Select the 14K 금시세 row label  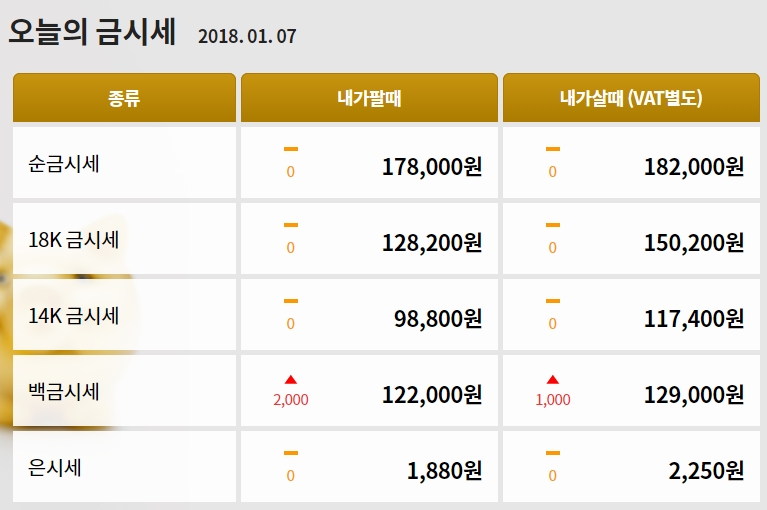click(x=75, y=316)
